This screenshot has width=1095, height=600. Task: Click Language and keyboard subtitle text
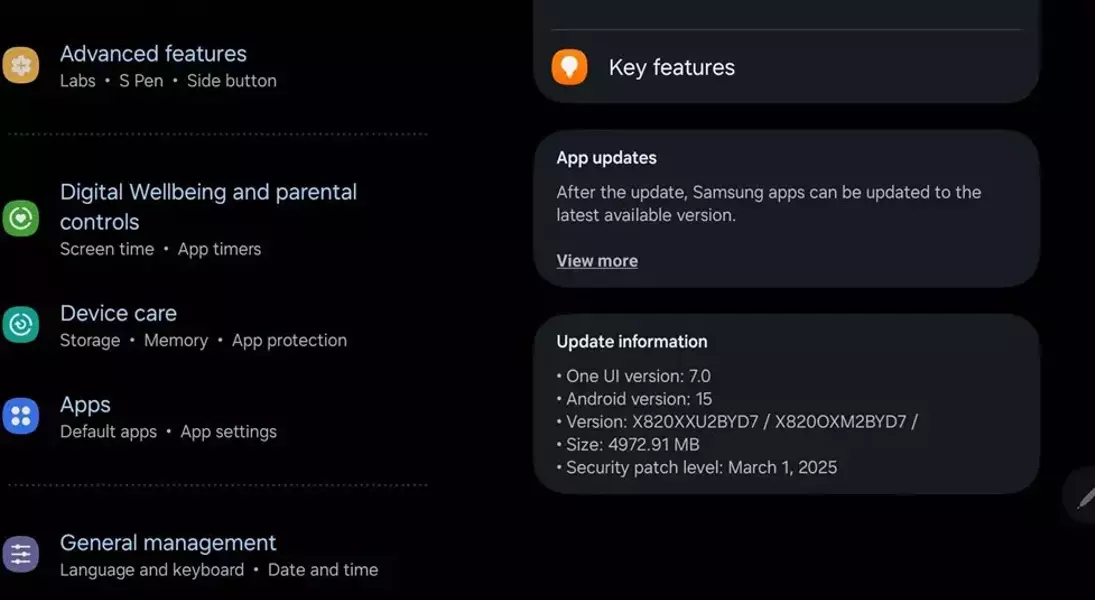point(152,570)
